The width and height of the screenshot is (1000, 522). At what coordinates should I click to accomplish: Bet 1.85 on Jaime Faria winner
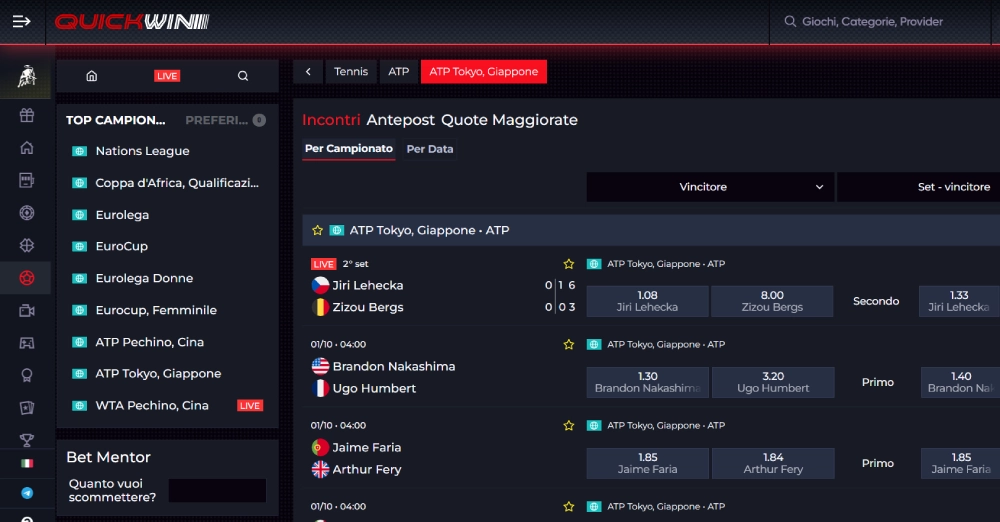tap(647, 463)
